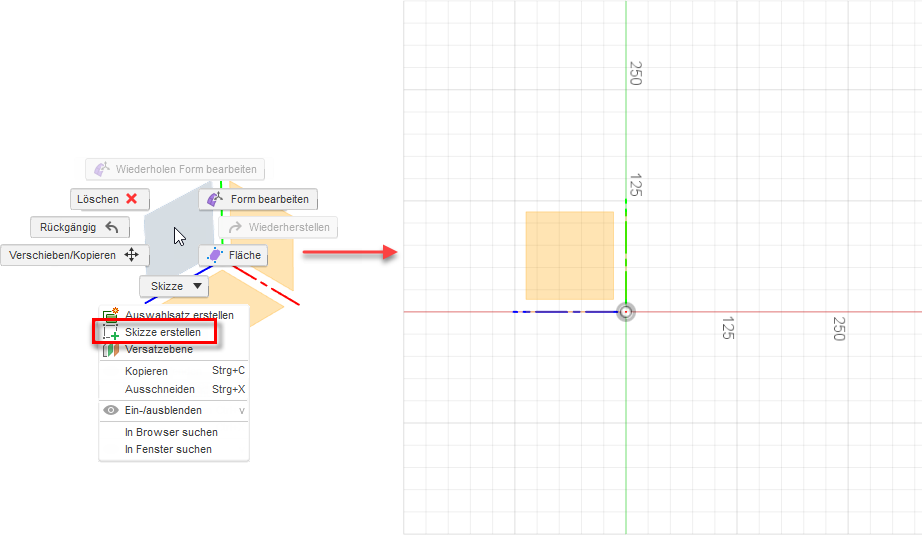Click the Wiederherstellen button label
This screenshot has height=535, width=922.
289,228
